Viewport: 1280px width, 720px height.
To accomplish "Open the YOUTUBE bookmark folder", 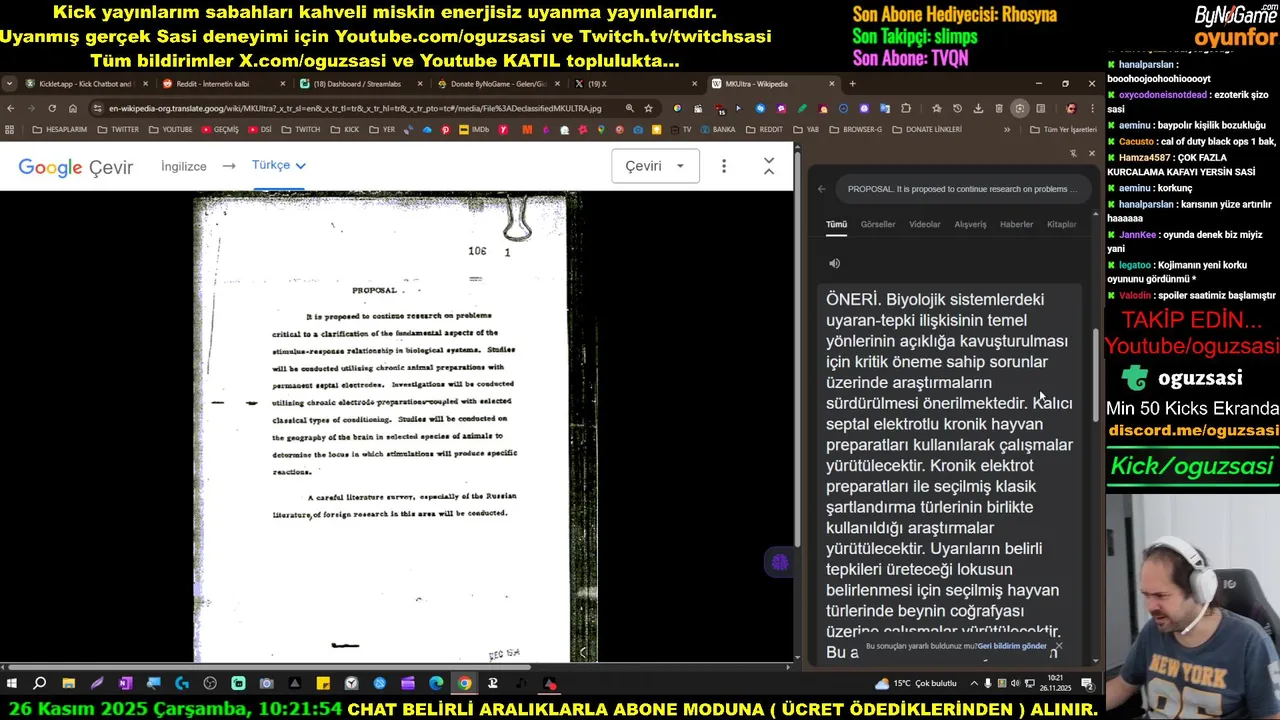I will [x=170, y=129].
